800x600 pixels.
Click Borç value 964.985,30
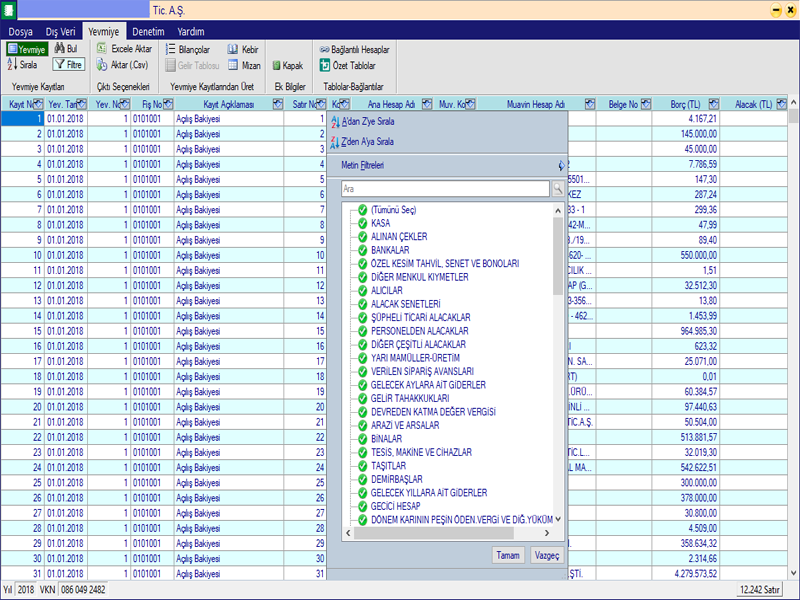click(x=698, y=331)
